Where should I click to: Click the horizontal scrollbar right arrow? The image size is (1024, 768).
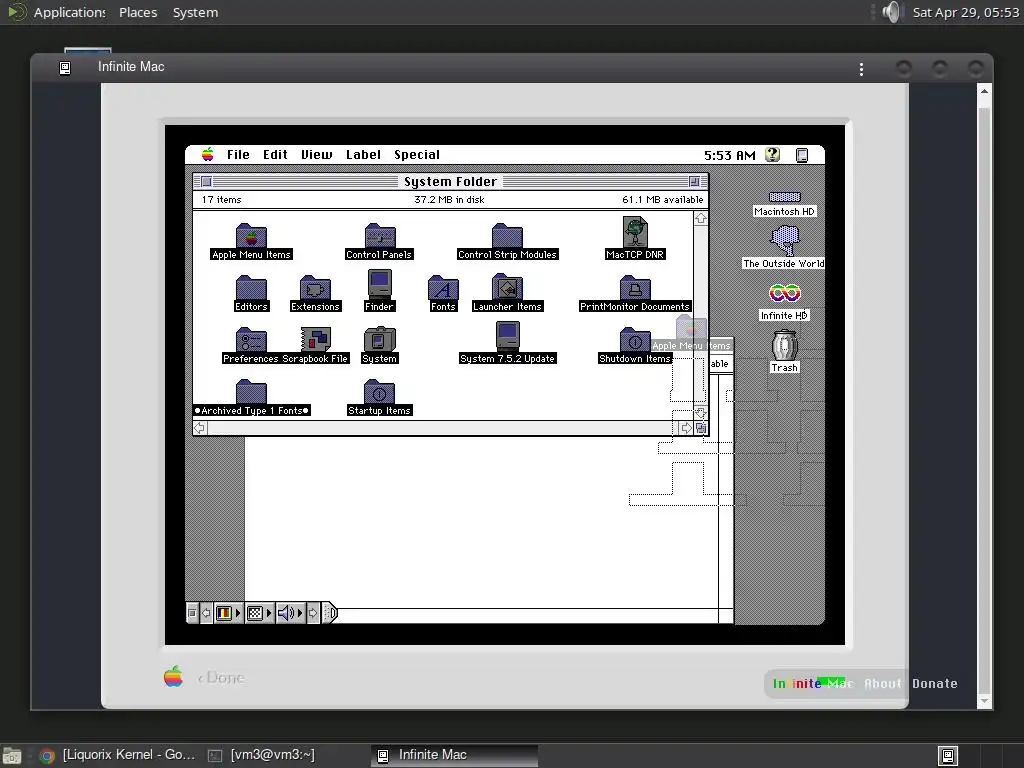click(x=686, y=428)
